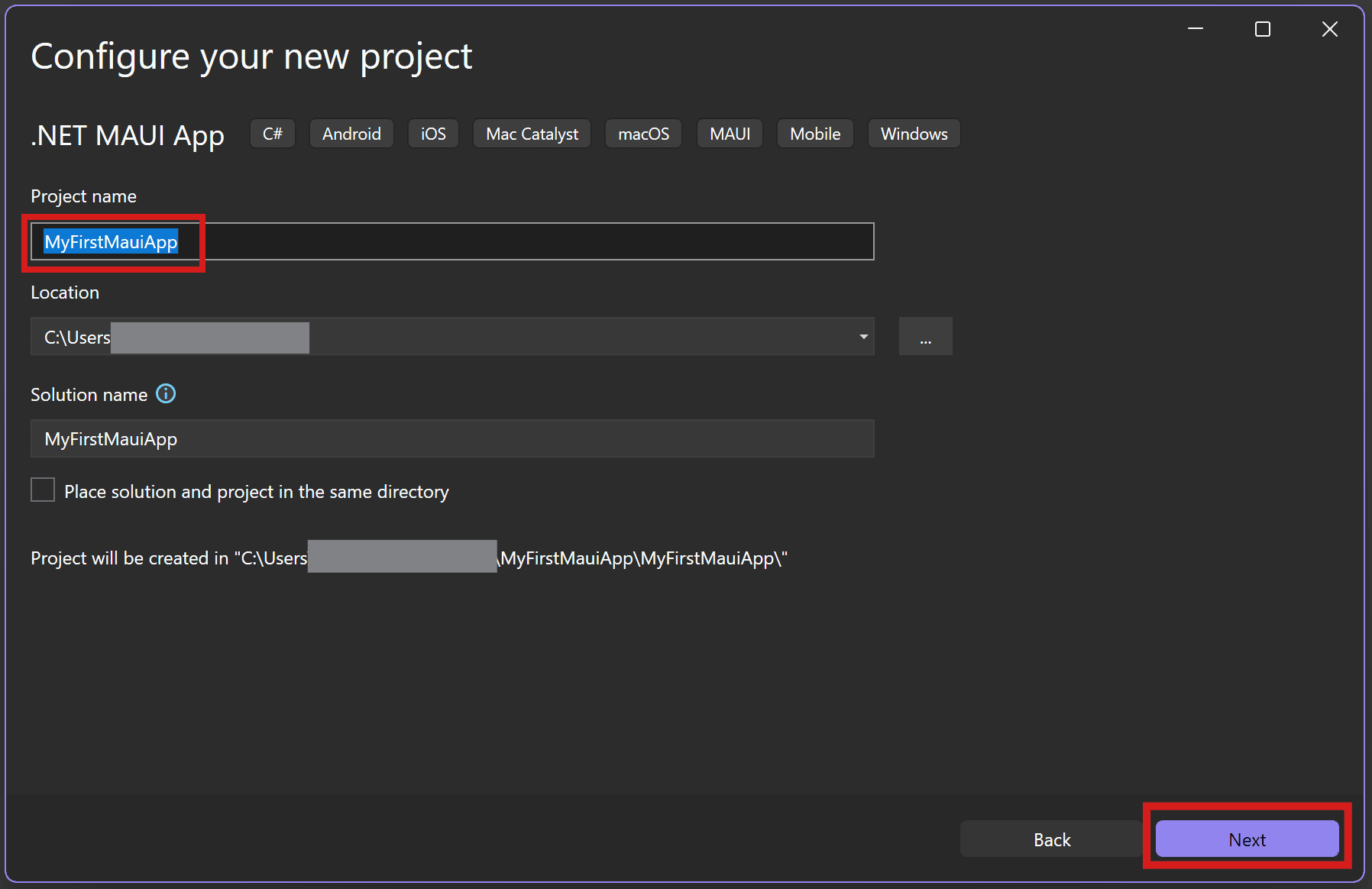Click the Mobile tag
This screenshot has height=889, width=1372.
point(815,134)
